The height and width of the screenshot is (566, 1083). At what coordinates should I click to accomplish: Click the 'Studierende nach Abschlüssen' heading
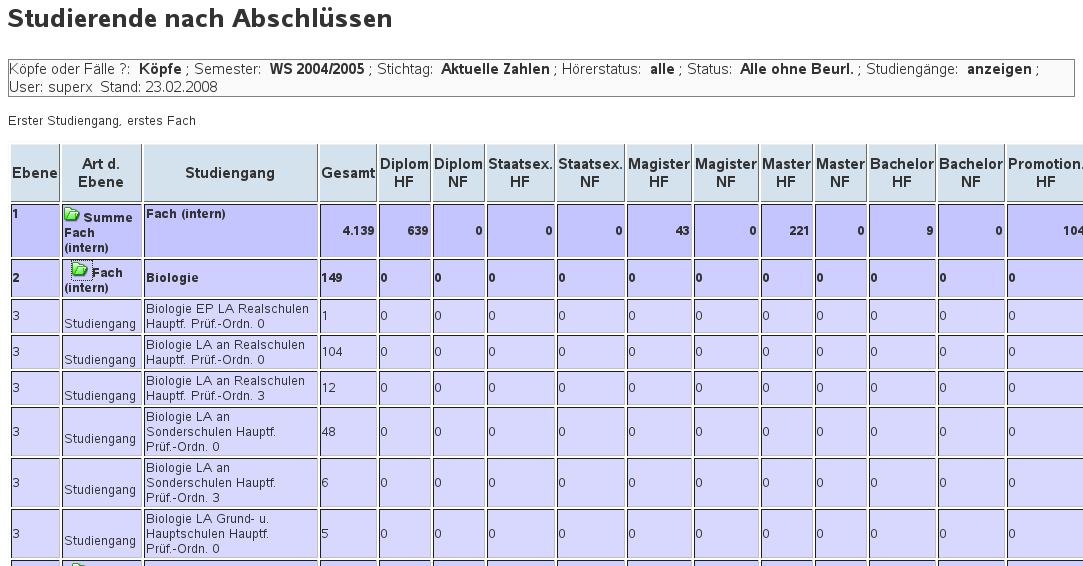coord(200,19)
